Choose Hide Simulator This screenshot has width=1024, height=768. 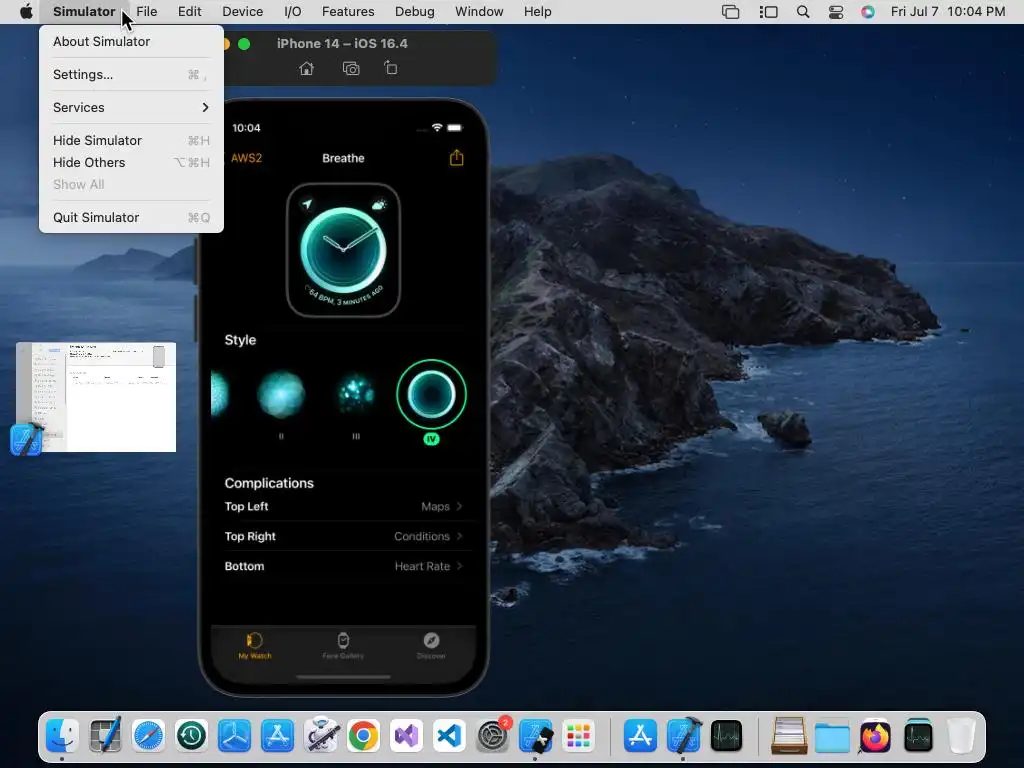point(131,140)
